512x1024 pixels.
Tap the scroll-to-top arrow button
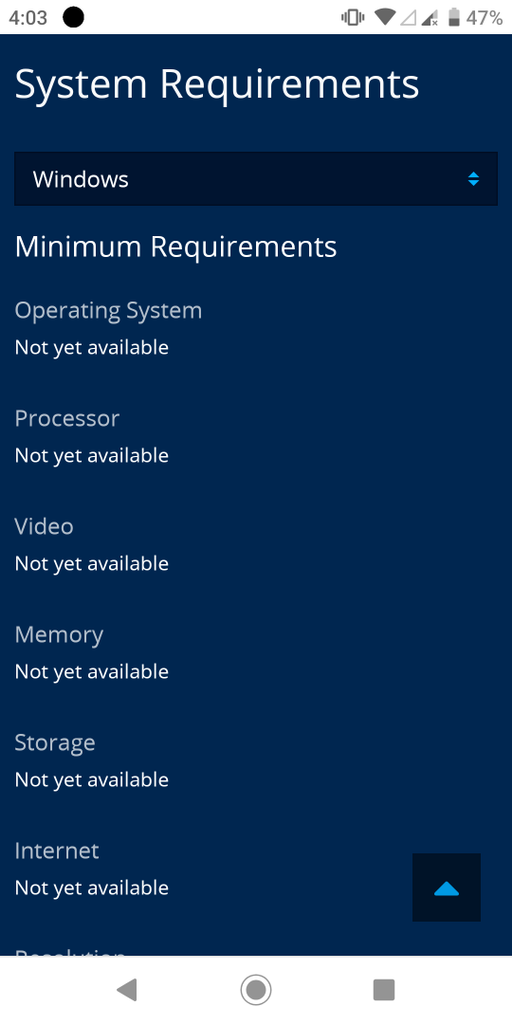click(x=447, y=888)
